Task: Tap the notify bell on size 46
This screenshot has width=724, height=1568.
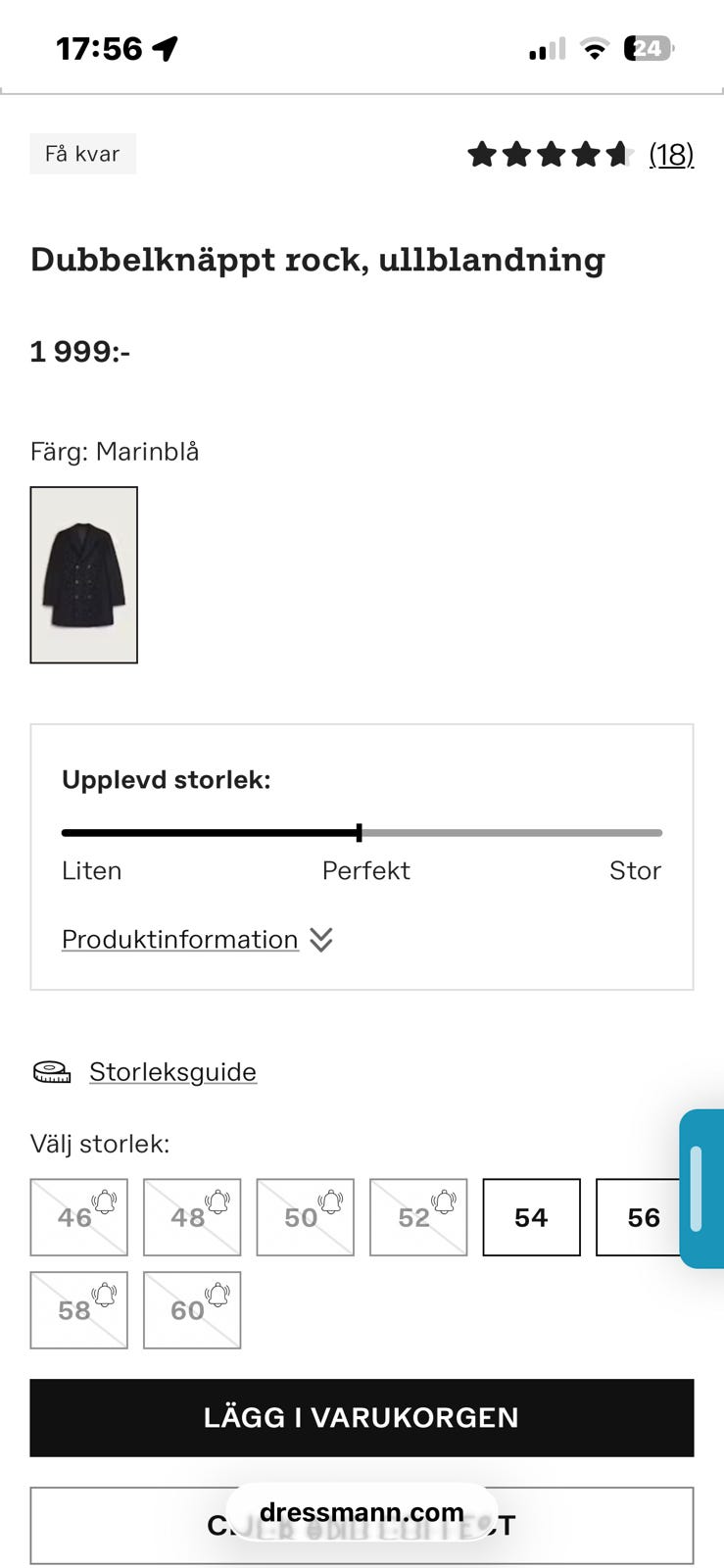Action: coord(104,1201)
